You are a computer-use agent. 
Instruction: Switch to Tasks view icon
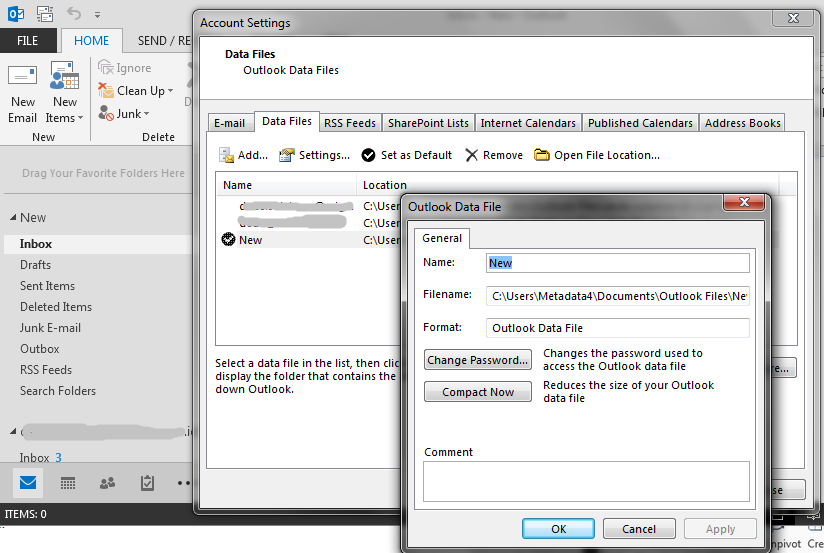[x=147, y=483]
